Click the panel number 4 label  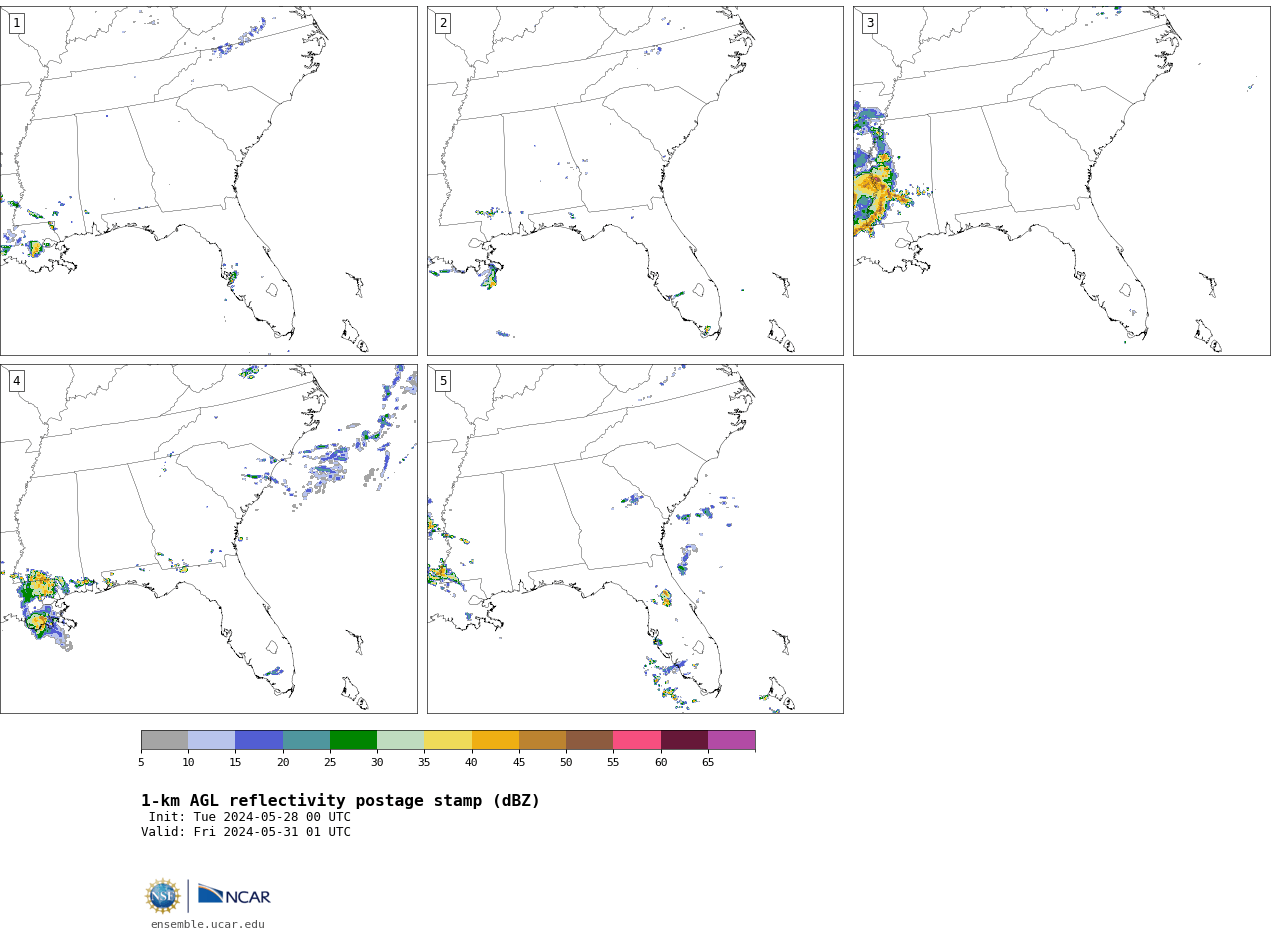(x=16, y=381)
